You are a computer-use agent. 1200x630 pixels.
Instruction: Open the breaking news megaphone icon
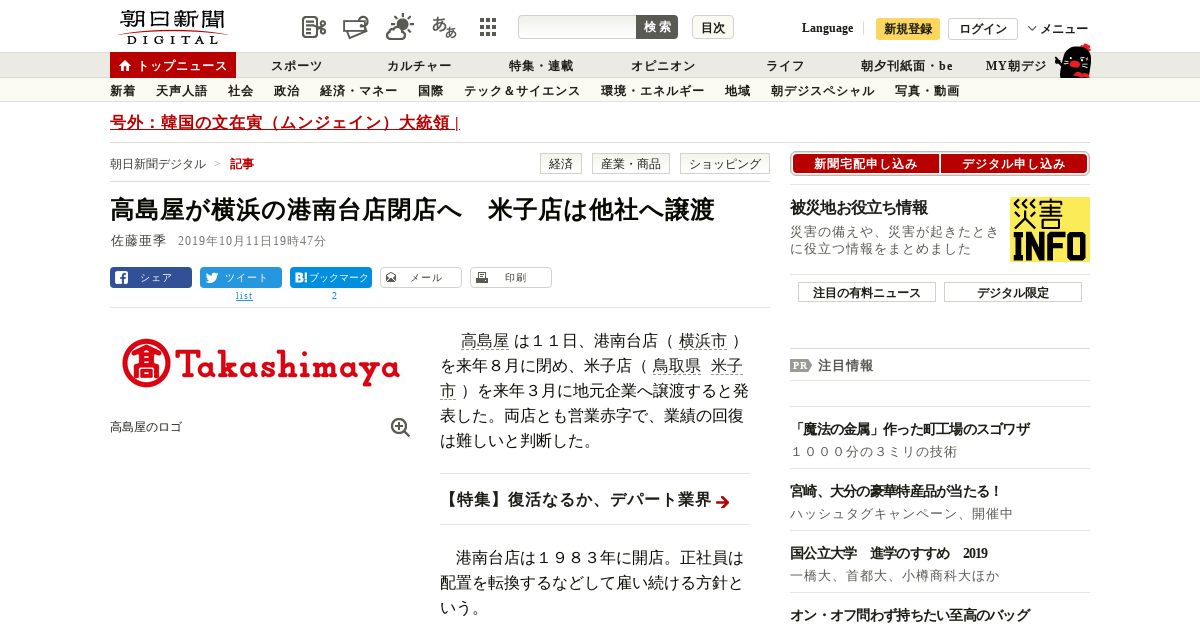point(356,27)
